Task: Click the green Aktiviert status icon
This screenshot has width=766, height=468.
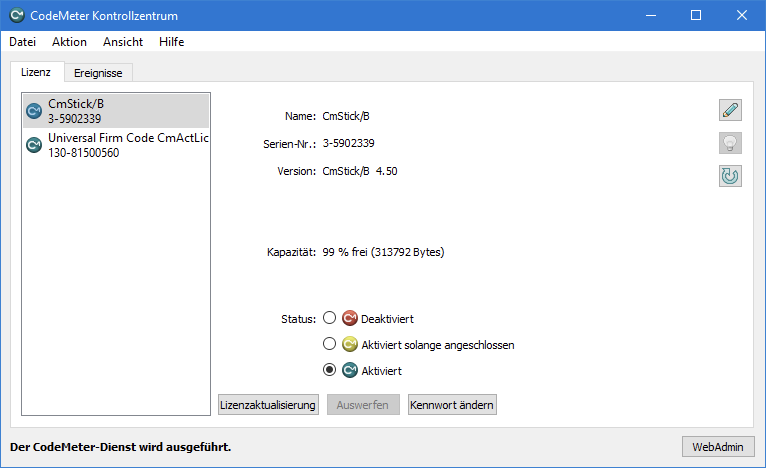Action: coord(349,371)
